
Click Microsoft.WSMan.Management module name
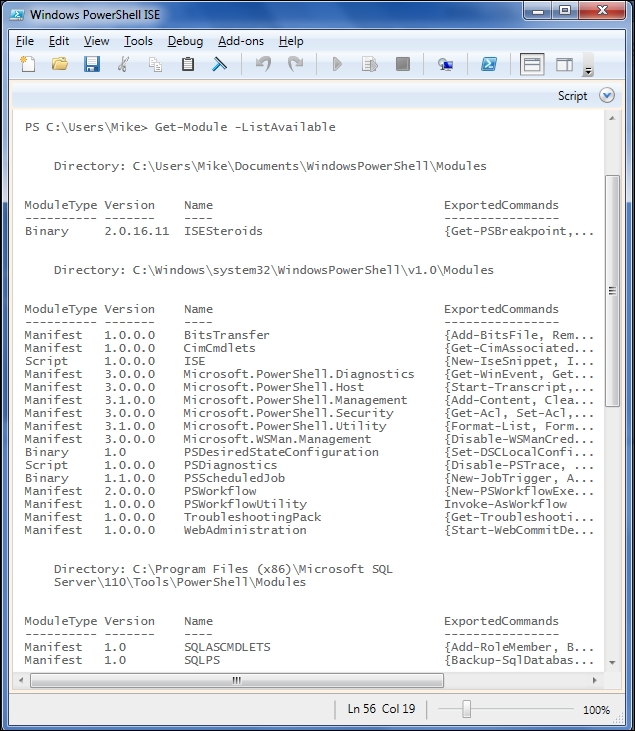(277, 439)
